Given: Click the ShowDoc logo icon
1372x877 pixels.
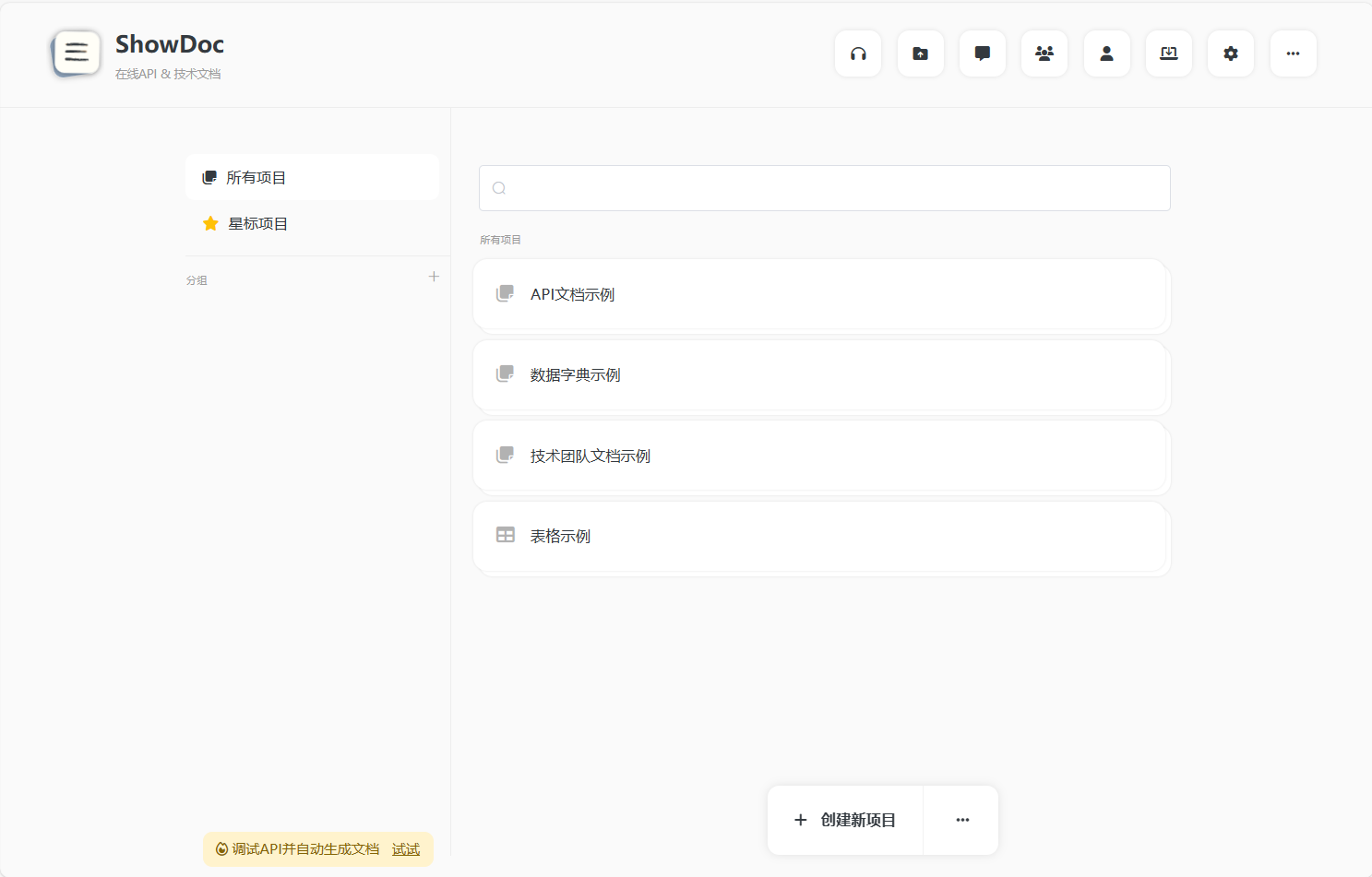Looking at the screenshot, I should pyautogui.click(x=77, y=53).
